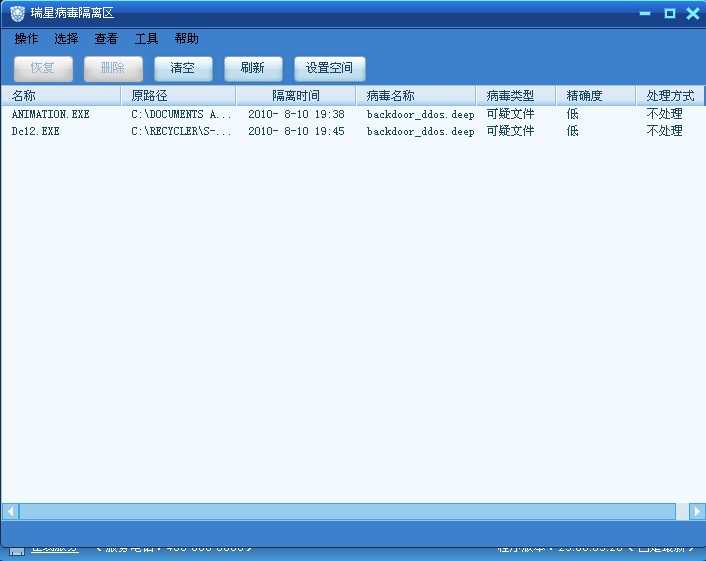
Task: Maximize the quarantine window
Action: 670,14
